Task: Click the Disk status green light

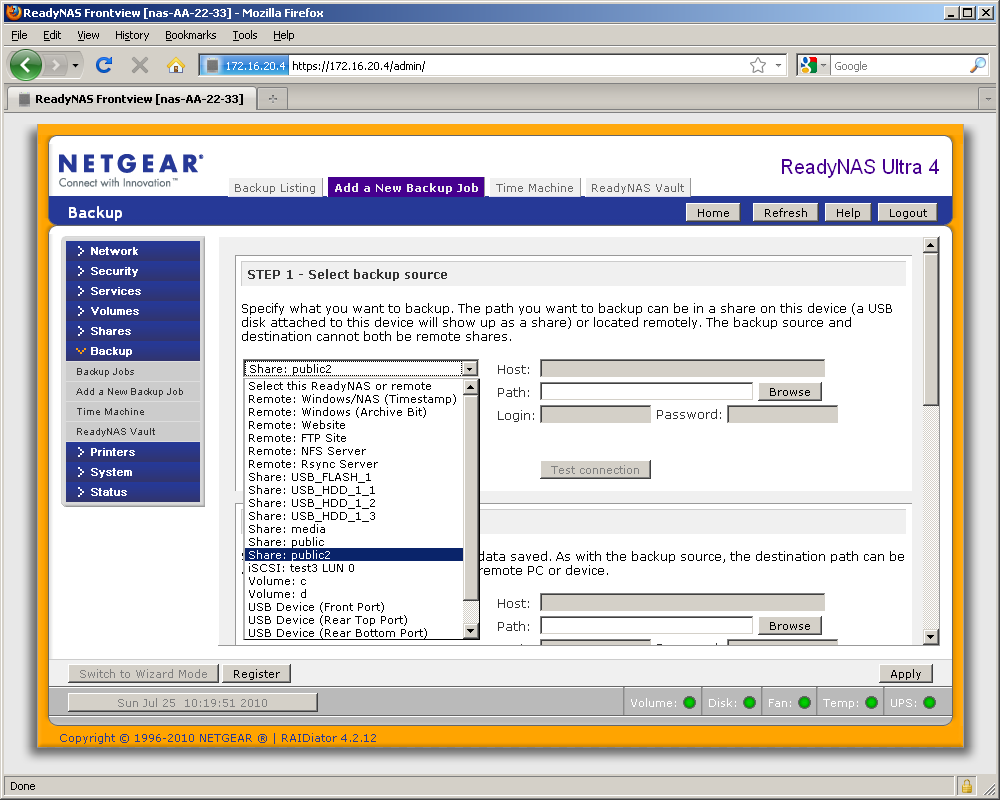Action: coord(749,702)
